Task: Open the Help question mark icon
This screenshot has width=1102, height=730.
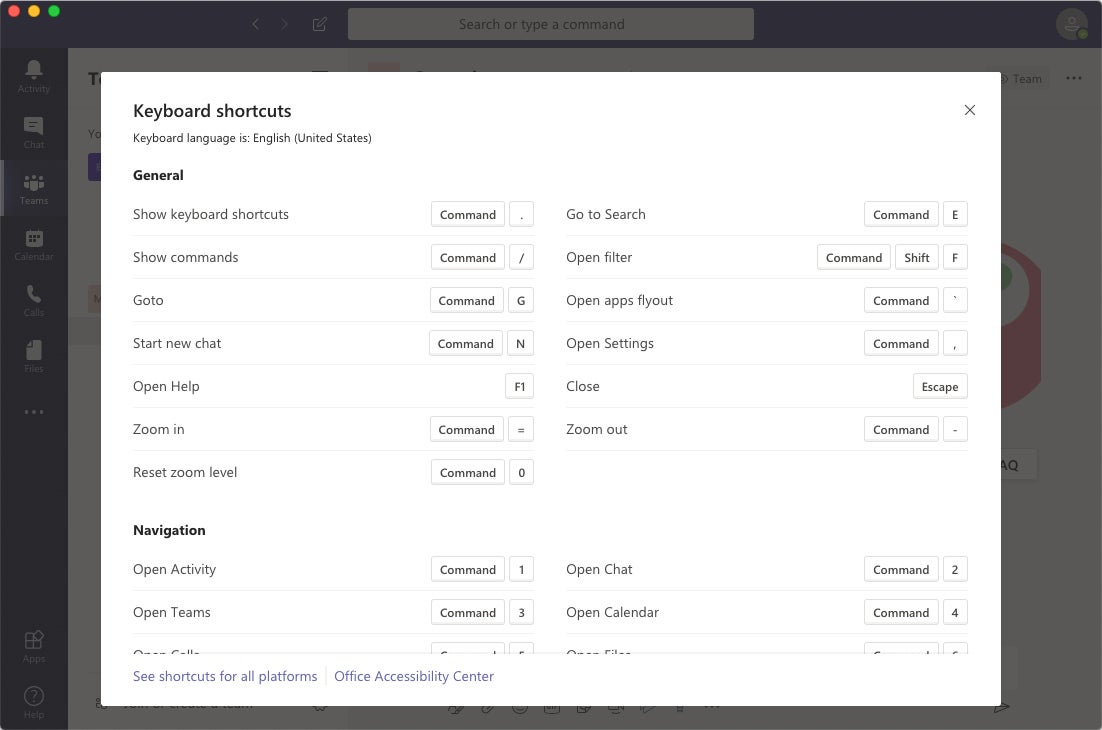Action: click(34, 703)
